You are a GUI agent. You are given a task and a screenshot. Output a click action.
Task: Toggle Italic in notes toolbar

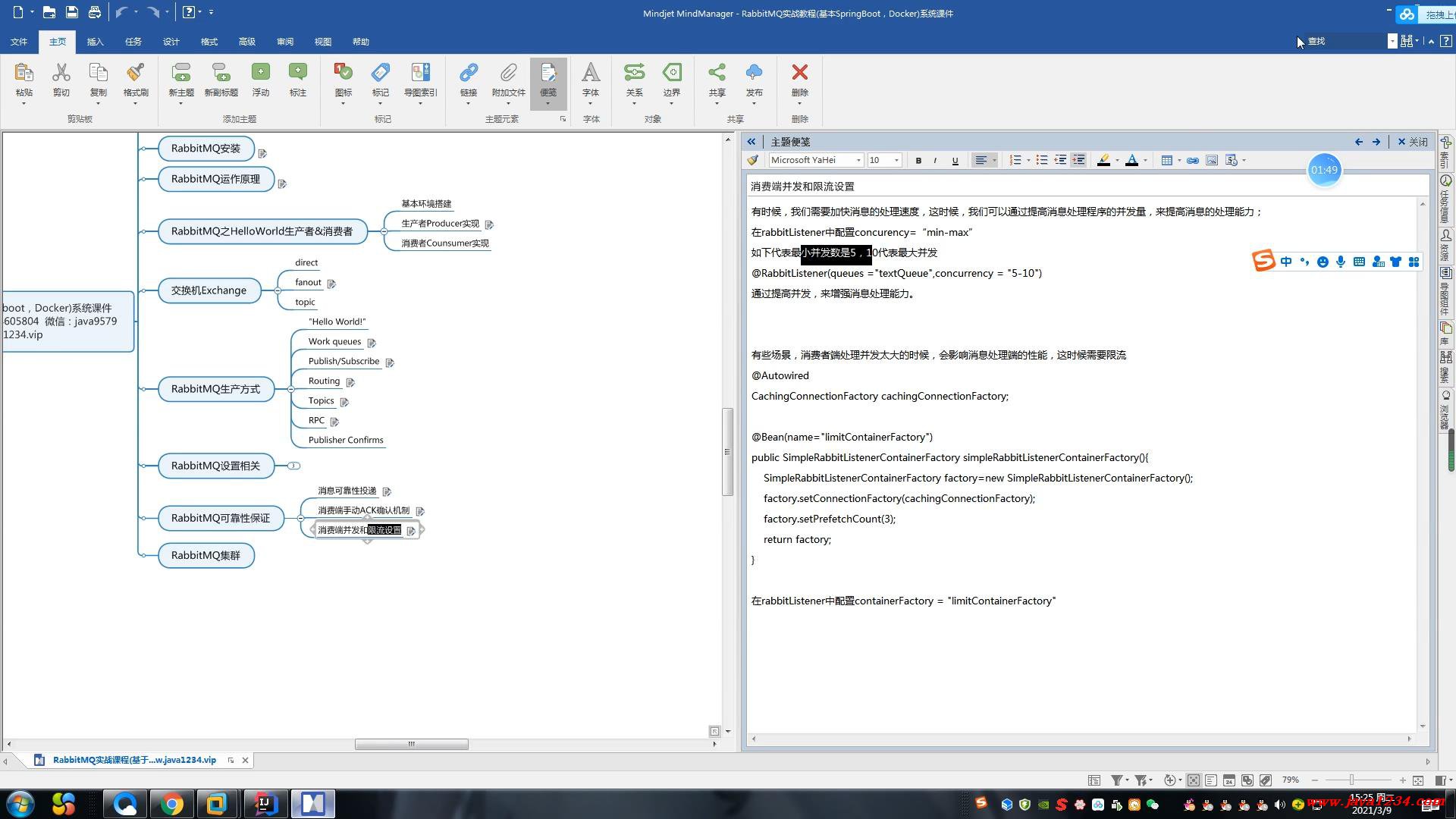pos(935,160)
